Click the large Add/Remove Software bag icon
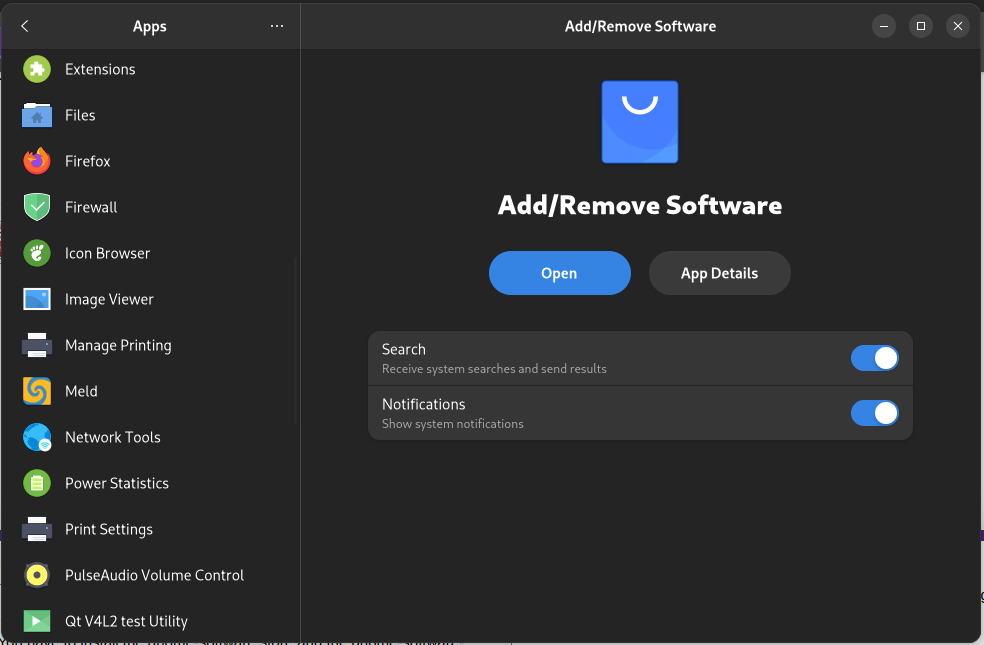 tap(640, 122)
